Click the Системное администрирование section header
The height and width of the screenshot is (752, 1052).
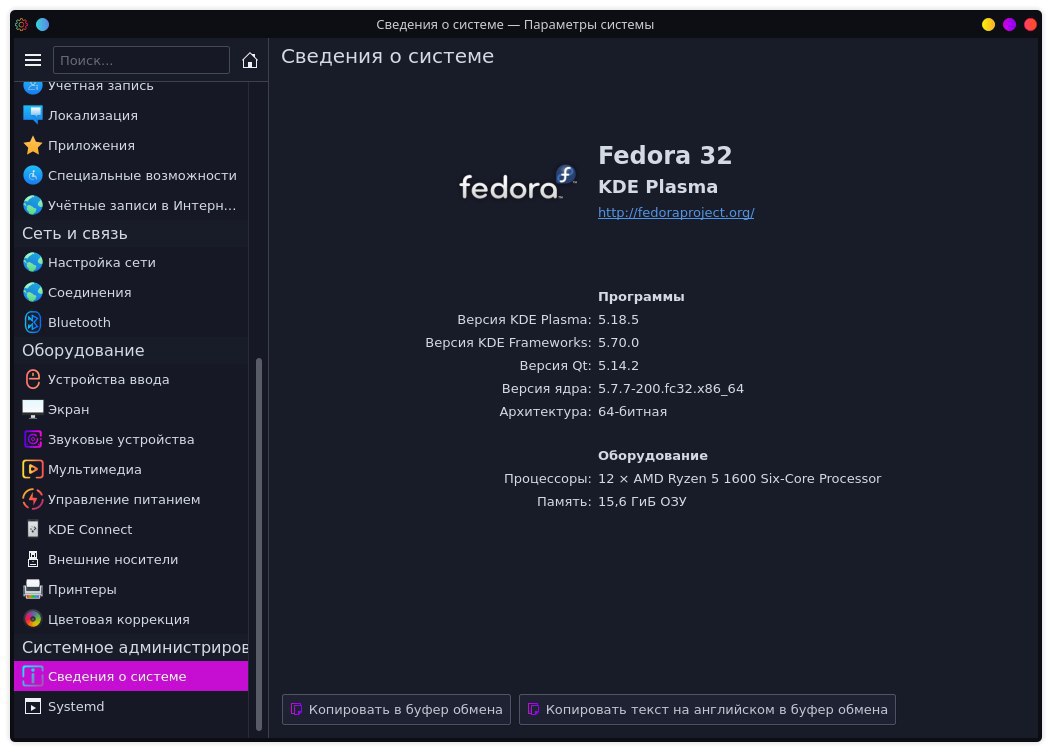135,647
